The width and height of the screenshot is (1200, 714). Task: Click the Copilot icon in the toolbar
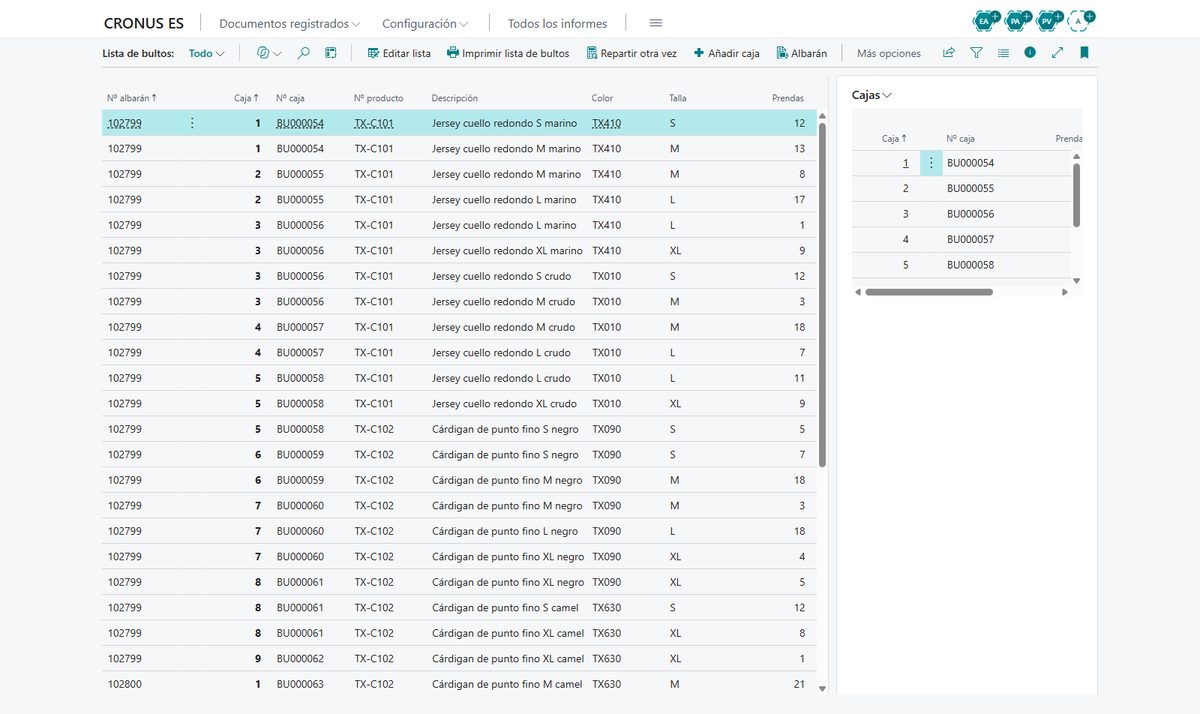[x=264, y=53]
